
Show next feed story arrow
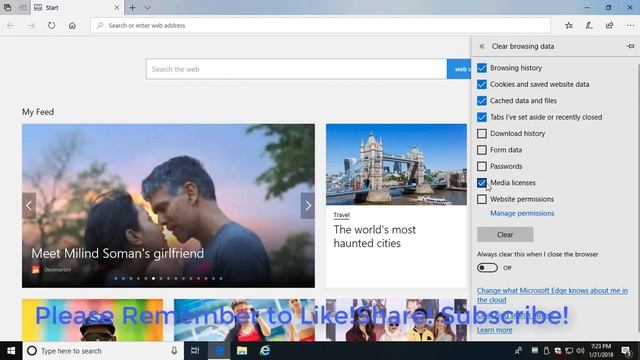pos(308,206)
